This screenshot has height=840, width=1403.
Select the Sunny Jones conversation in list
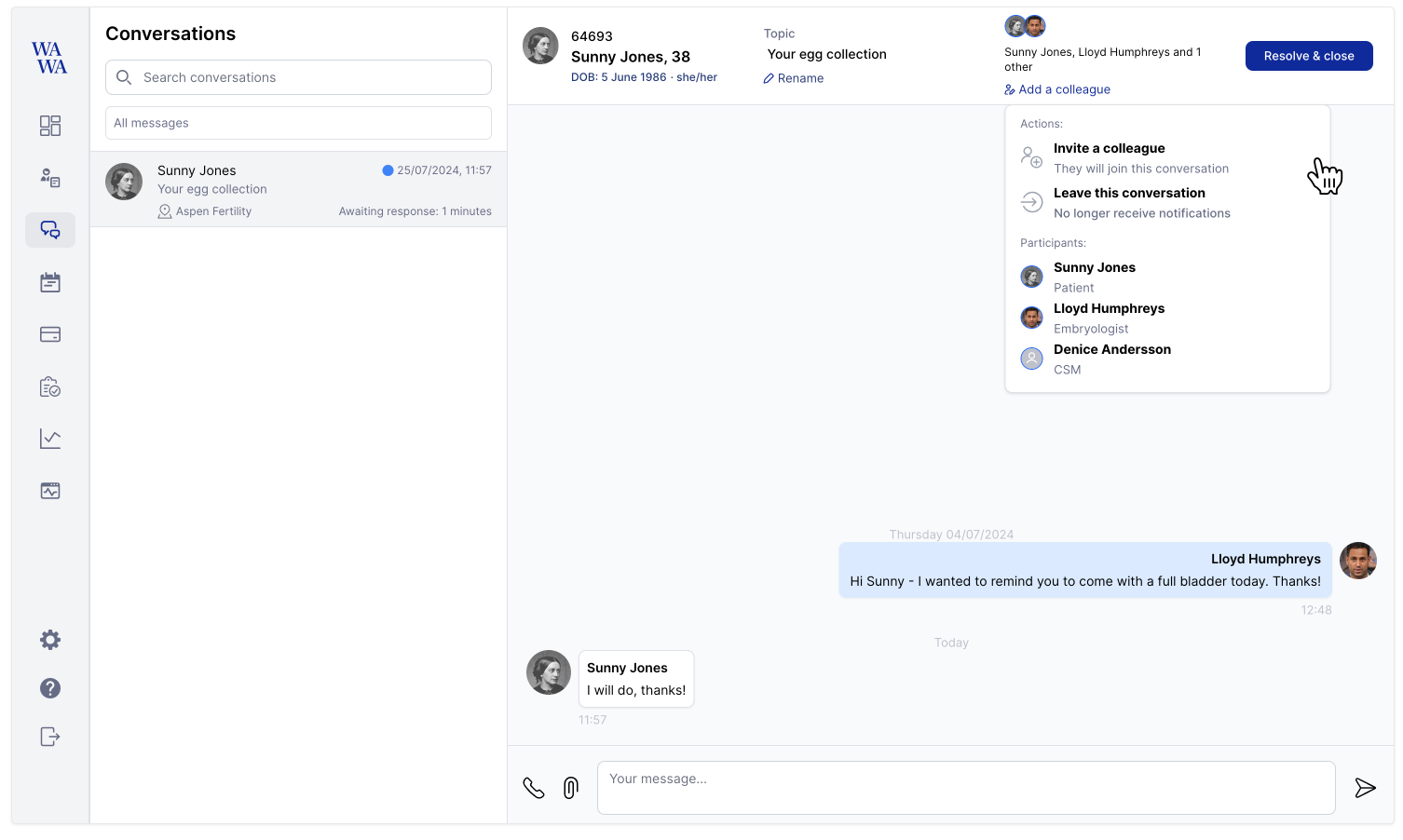click(298, 190)
